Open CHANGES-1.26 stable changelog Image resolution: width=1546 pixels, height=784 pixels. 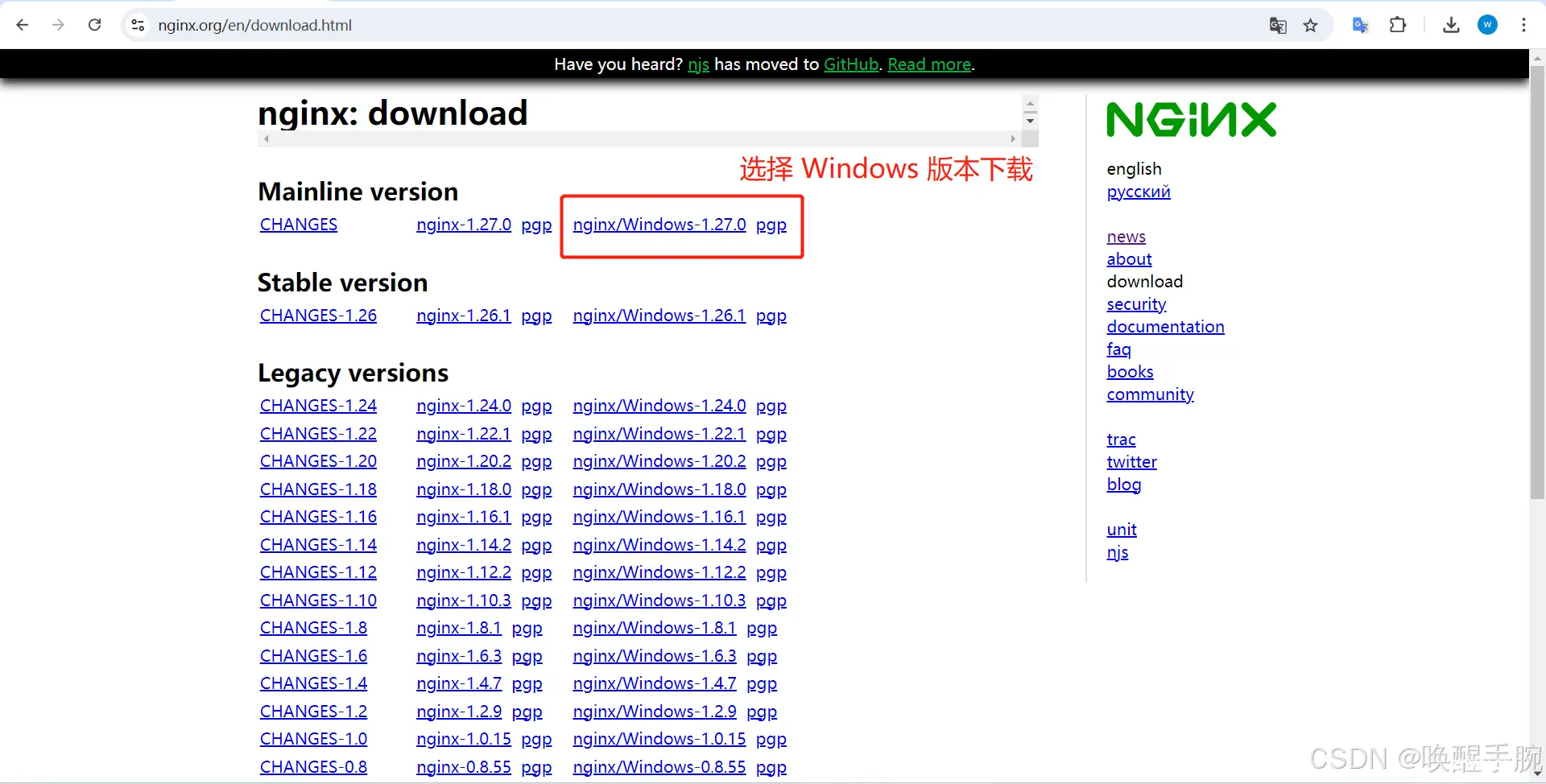[318, 316]
